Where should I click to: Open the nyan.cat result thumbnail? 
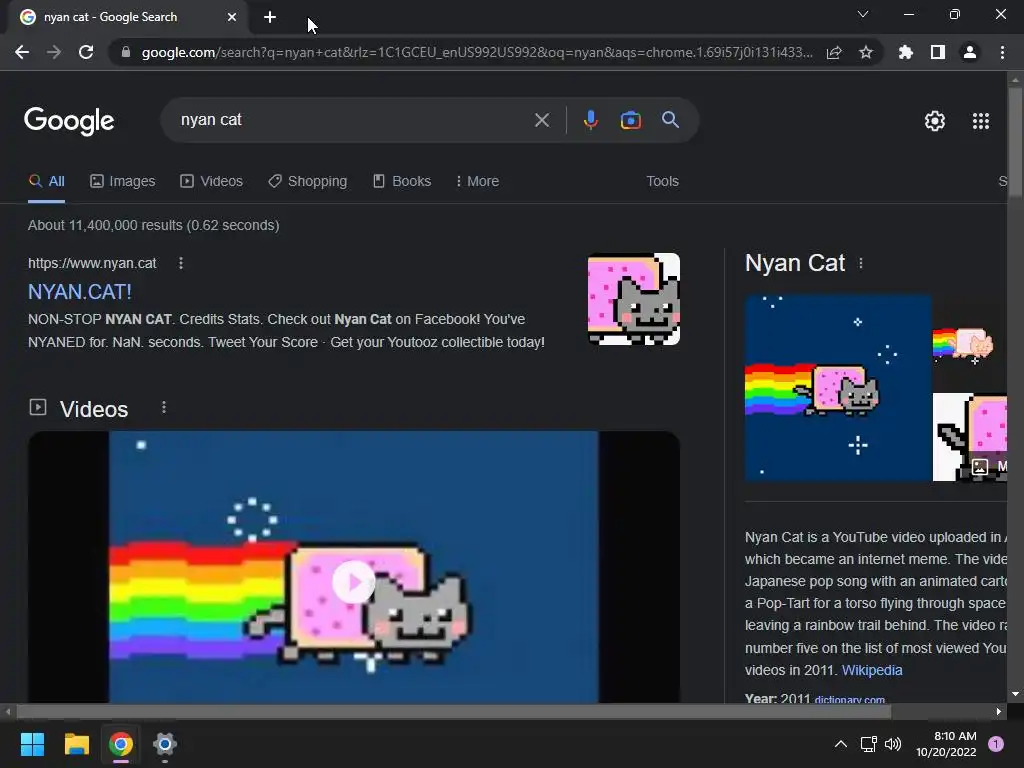click(x=633, y=299)
